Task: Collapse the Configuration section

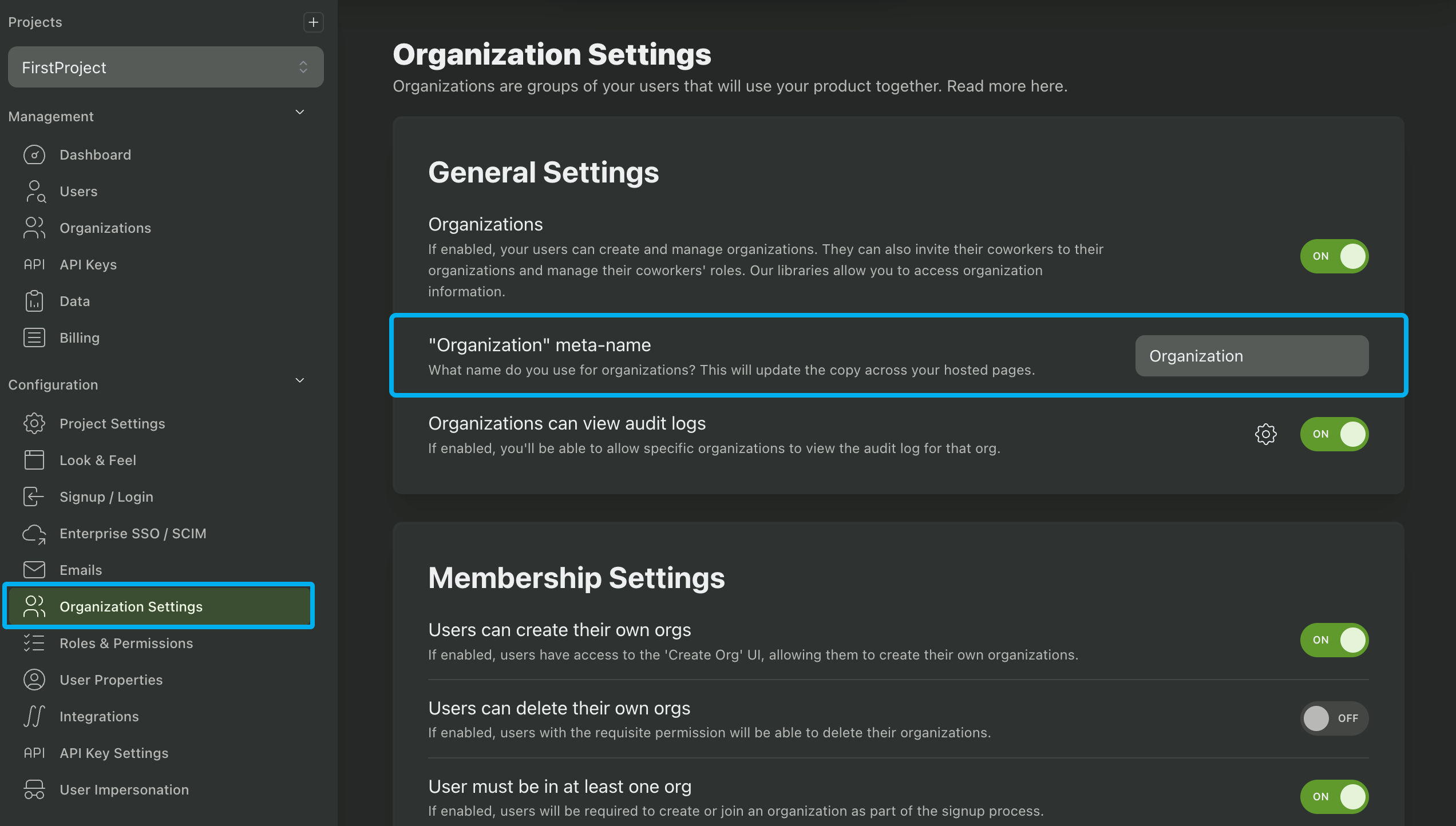Action: [299, 380]
